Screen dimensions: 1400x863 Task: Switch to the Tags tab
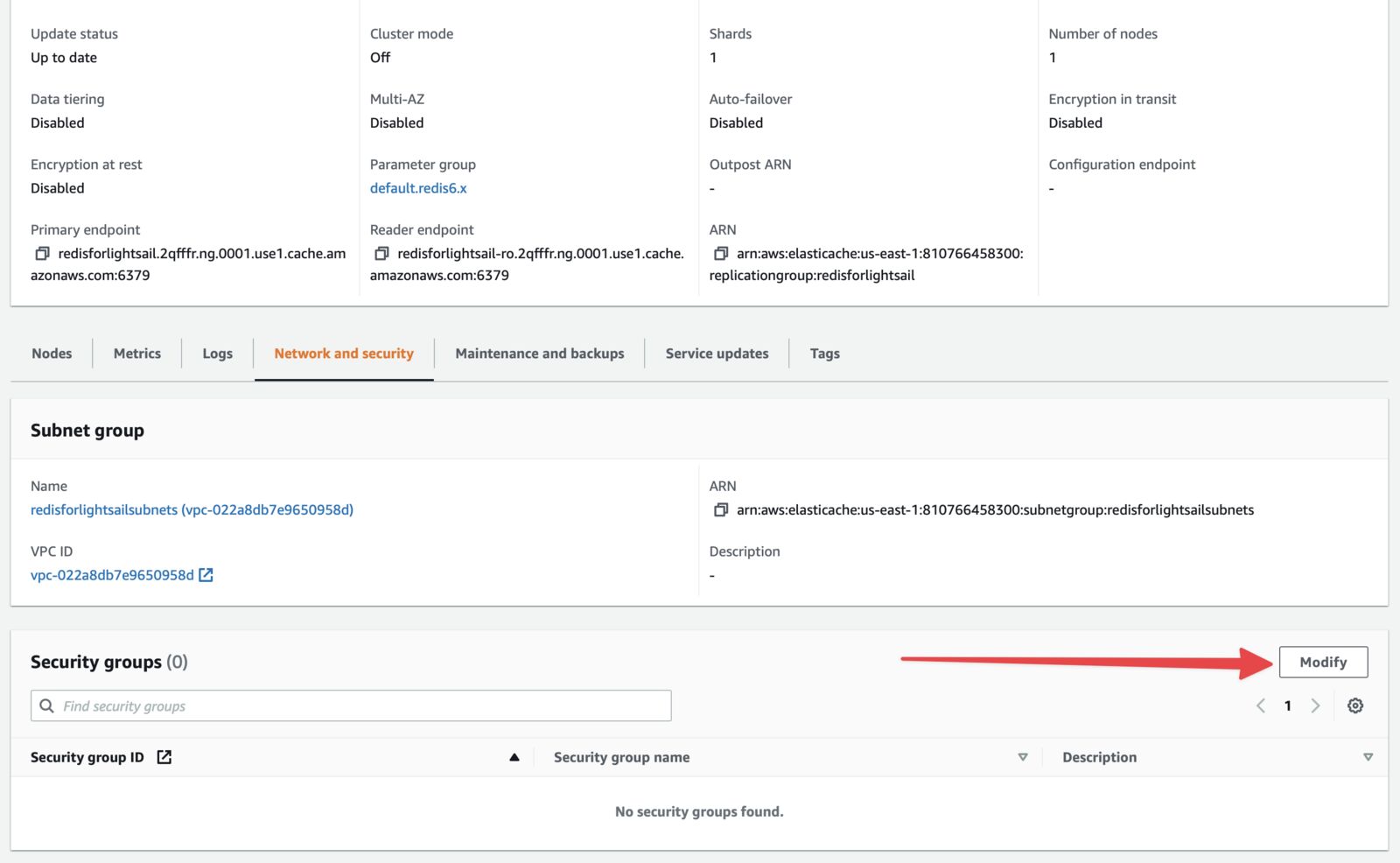click(825, 354)
